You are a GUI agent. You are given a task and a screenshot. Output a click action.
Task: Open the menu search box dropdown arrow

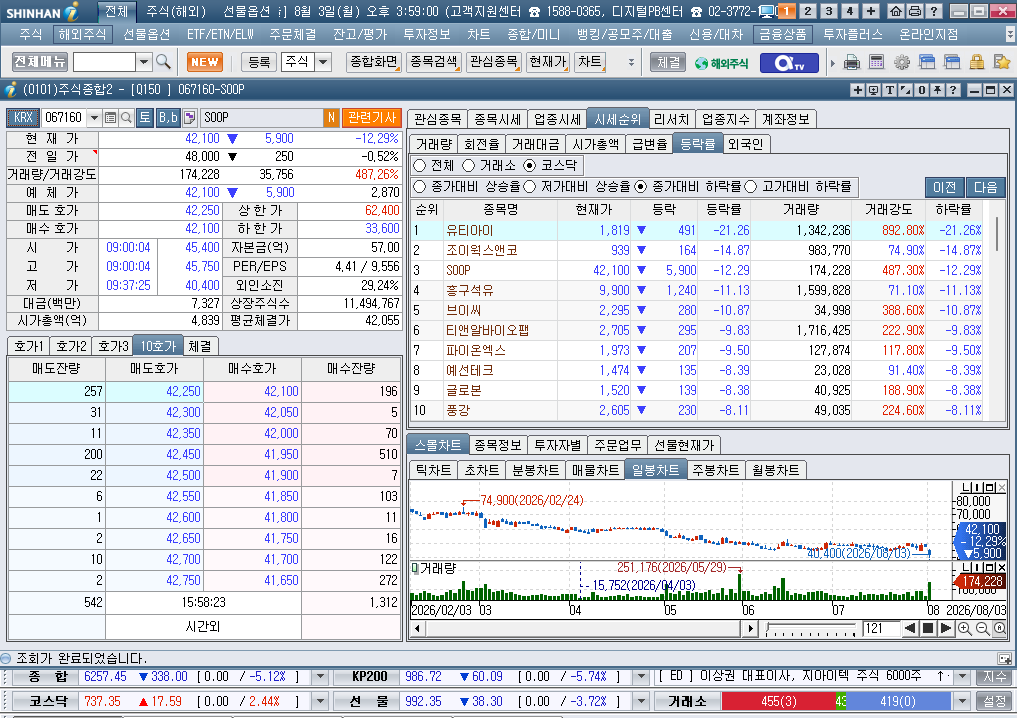pyautogui.click(x=144, y=62)
